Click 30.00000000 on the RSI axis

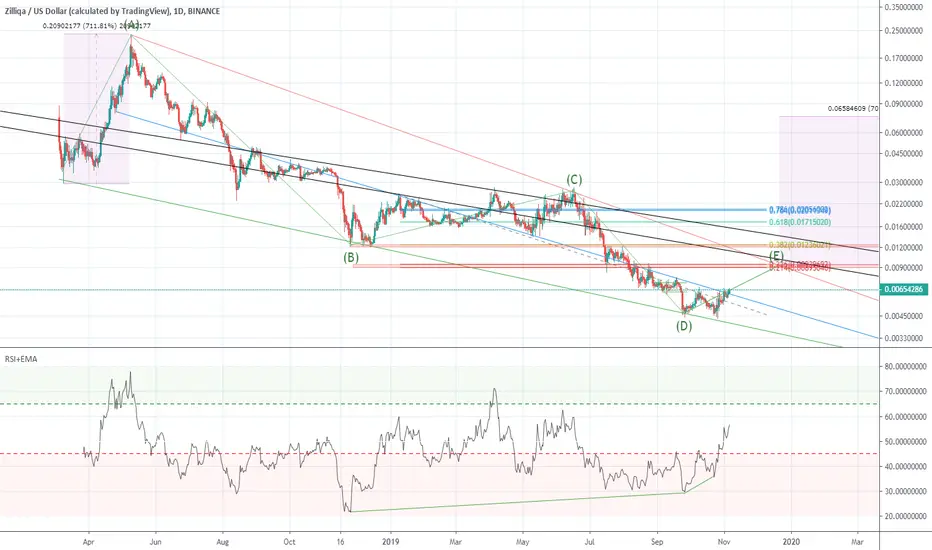click(x=905, y=491)
